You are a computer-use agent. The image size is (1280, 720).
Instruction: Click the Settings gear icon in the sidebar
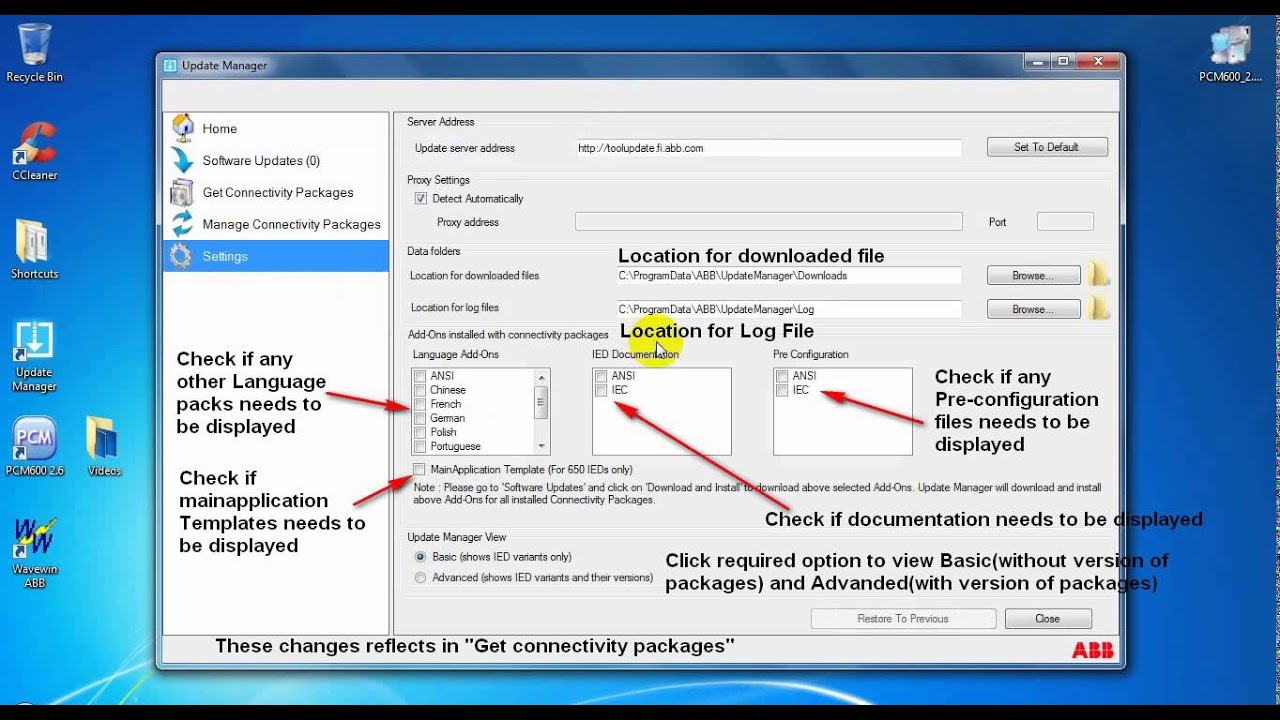pyautogui.click(x=181, y=256)
